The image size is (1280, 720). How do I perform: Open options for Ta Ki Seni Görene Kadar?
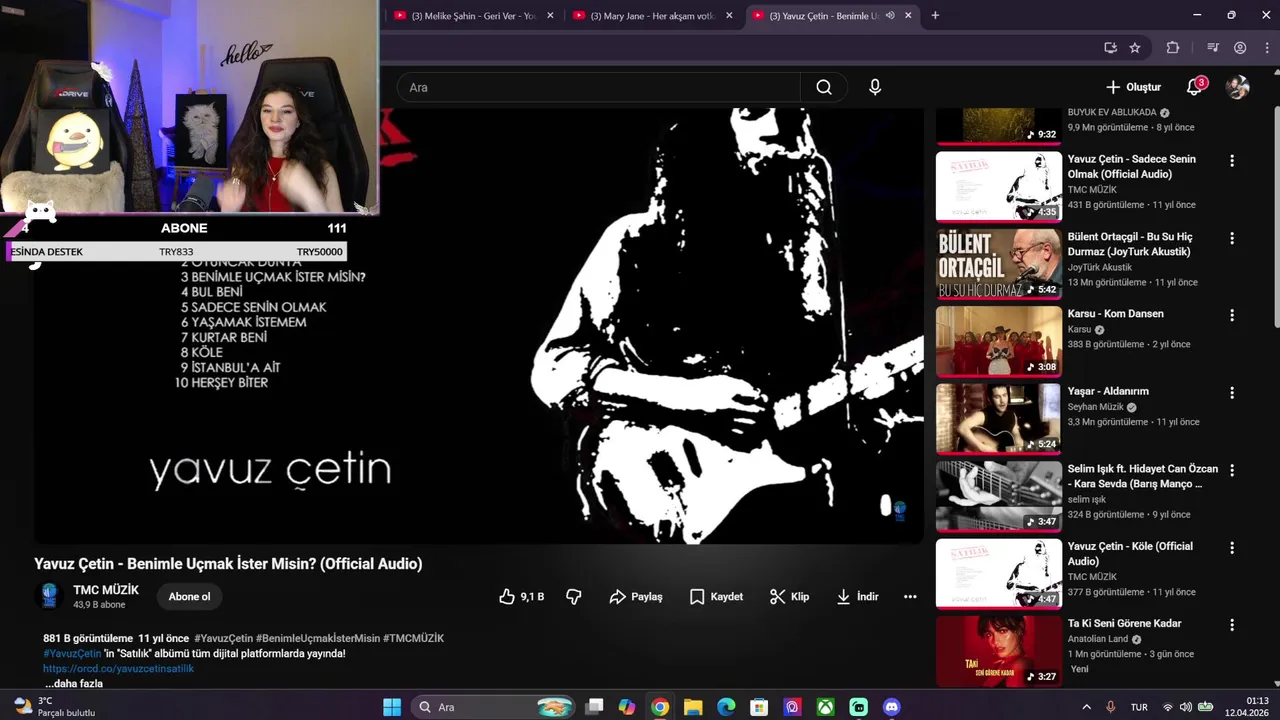(1232, 625)
